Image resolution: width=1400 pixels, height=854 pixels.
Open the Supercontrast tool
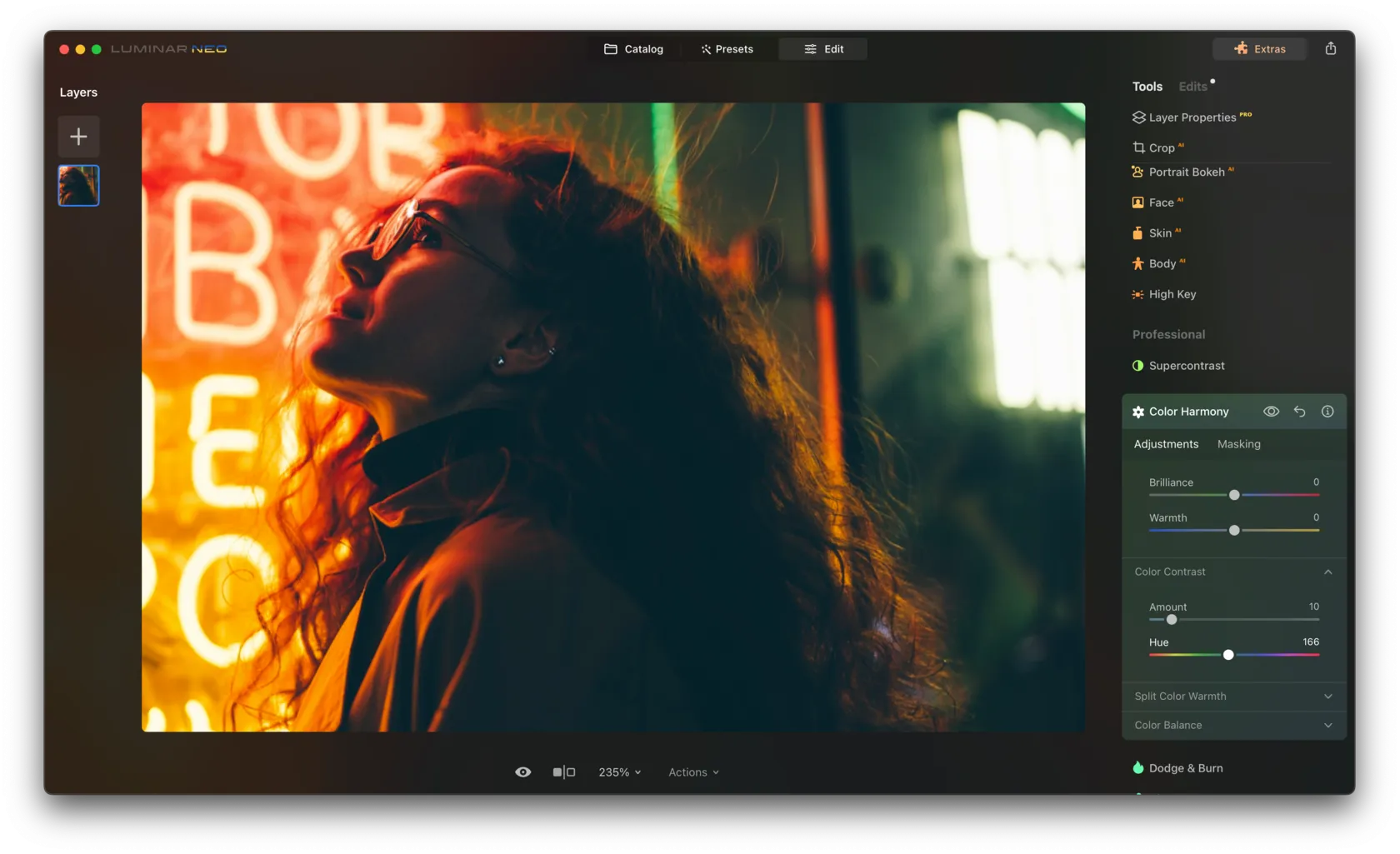1186,366
